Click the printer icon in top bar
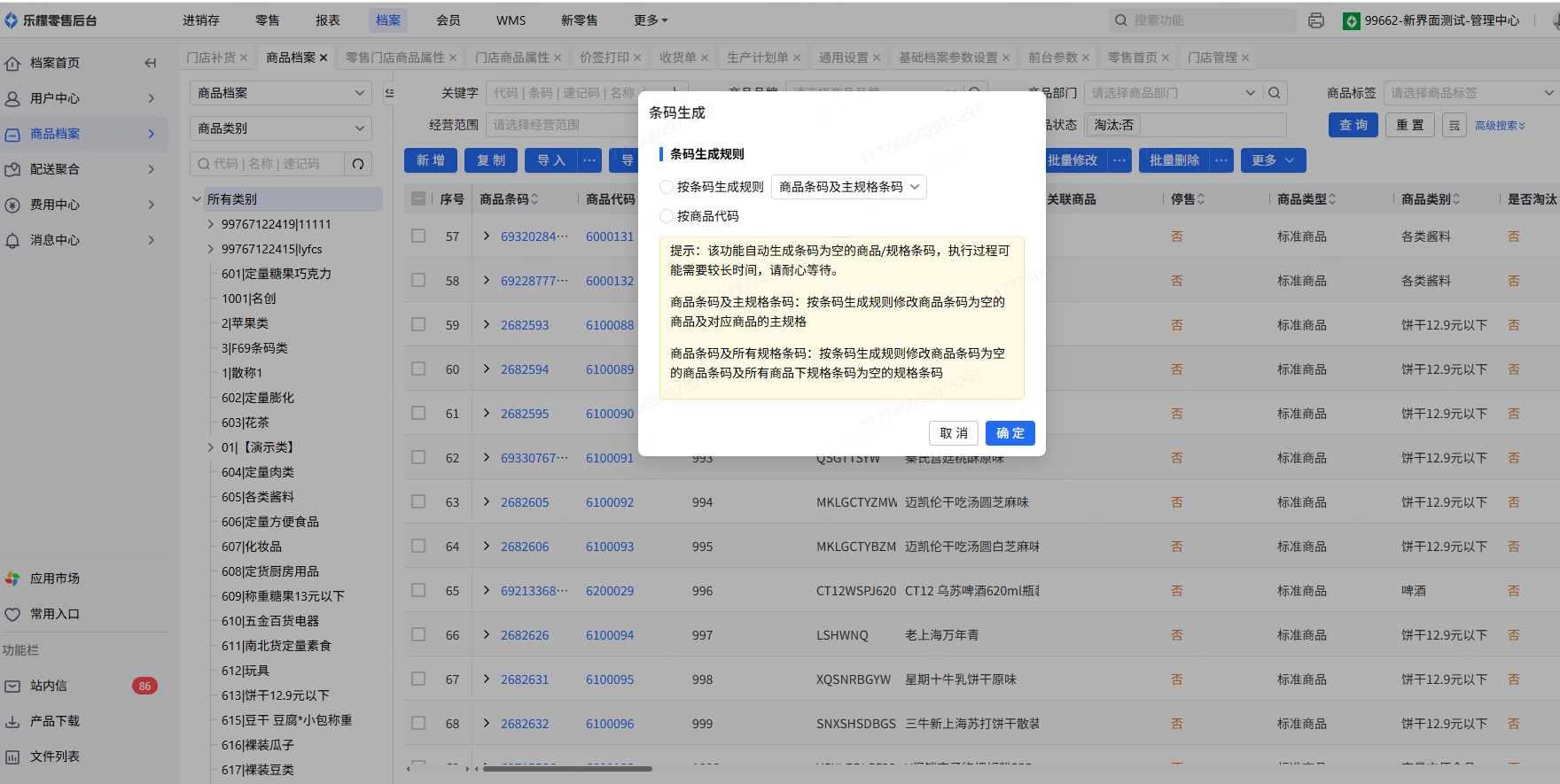Viewport: 1560px width, 784px height. (1316, 20)
